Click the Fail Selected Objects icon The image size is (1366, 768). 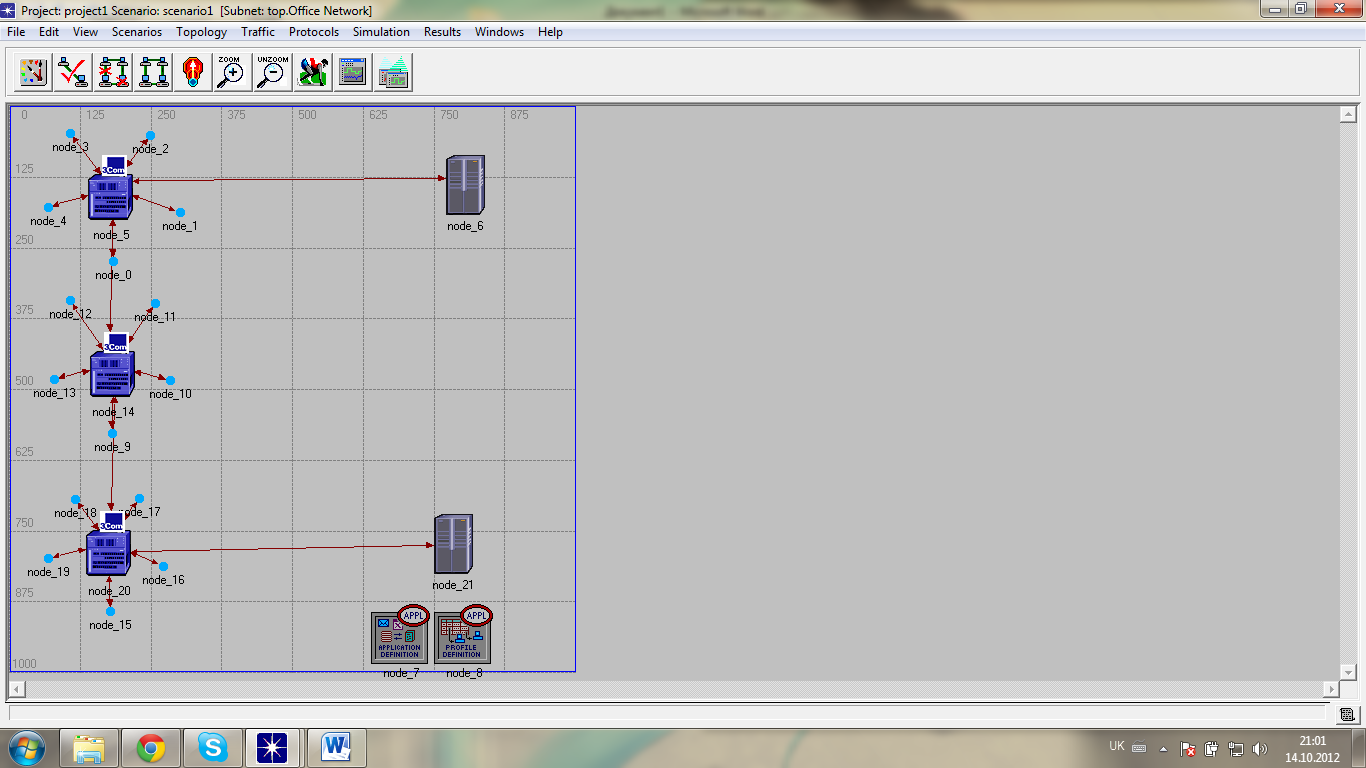click(112, 72)
